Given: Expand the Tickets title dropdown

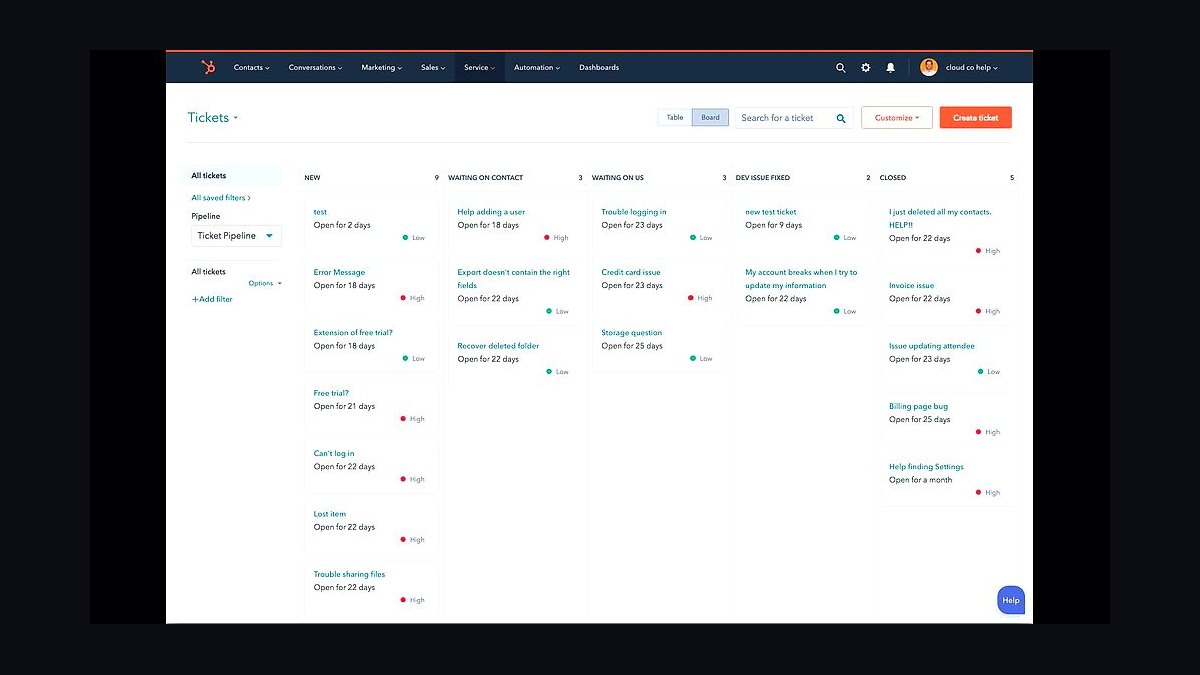Looking at the screenshot, I should point(213,118).
